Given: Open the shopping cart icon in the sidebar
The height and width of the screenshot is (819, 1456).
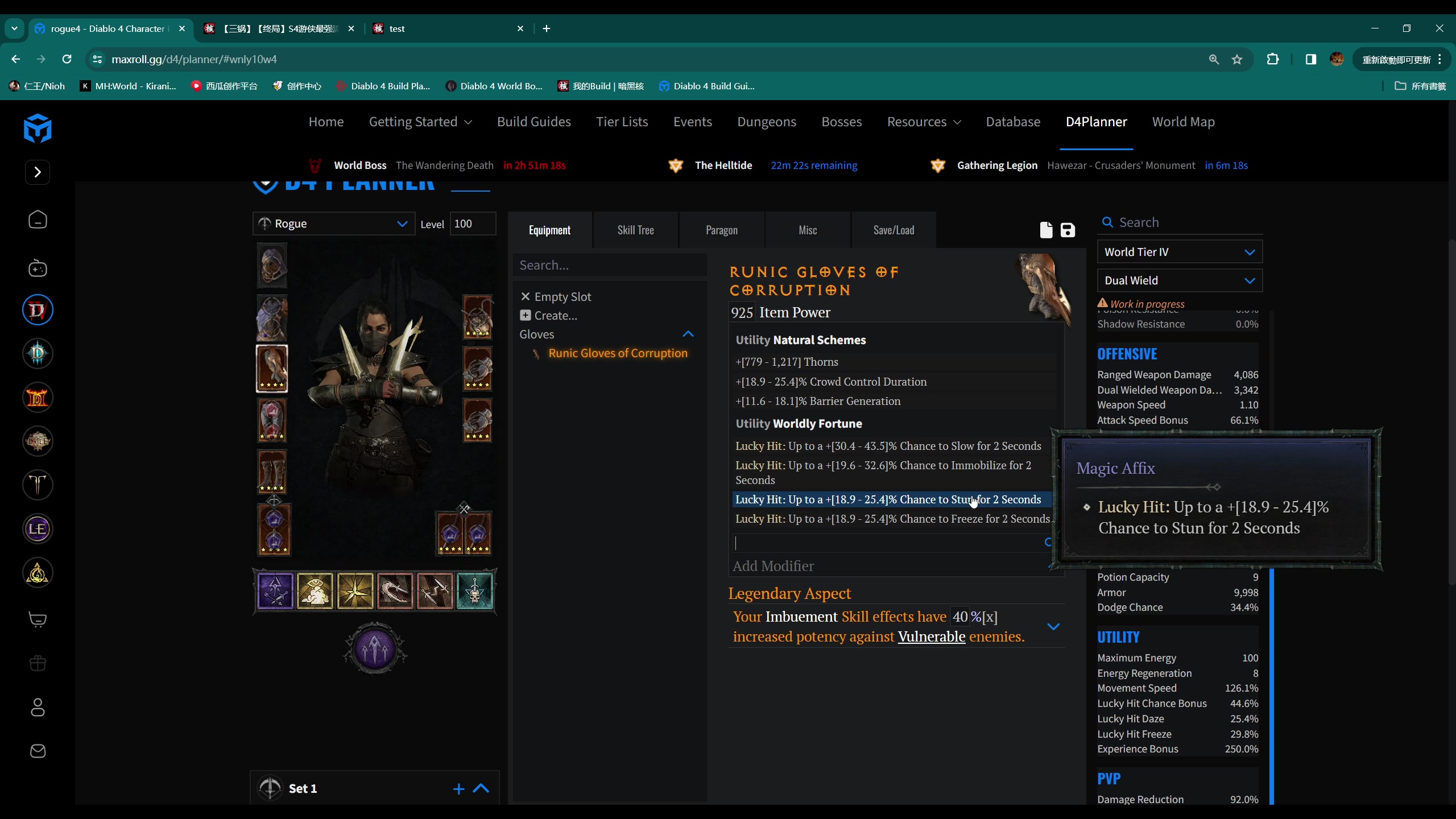Looking at the screenshot, I should [38, 619].
